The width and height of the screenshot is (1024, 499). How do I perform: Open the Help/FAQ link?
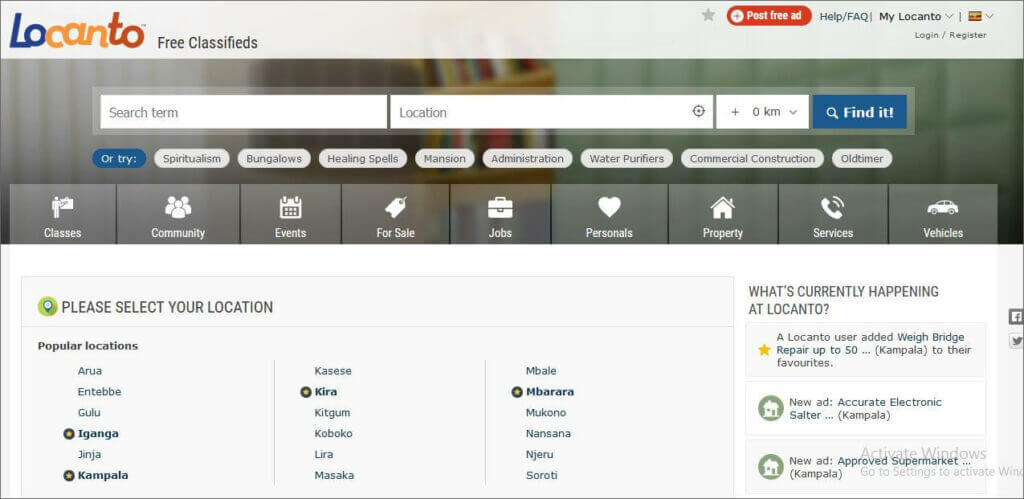pyautogui.click(x=843, y=16)
